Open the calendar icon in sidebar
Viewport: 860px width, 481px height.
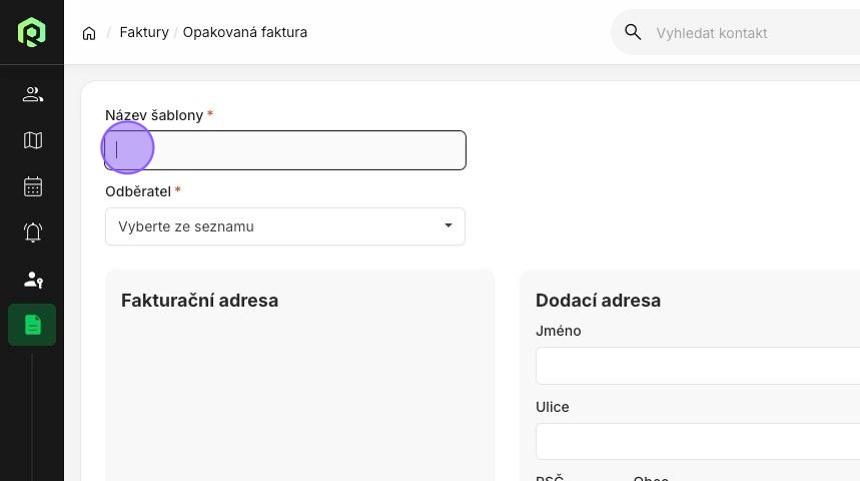click(33, 186)
